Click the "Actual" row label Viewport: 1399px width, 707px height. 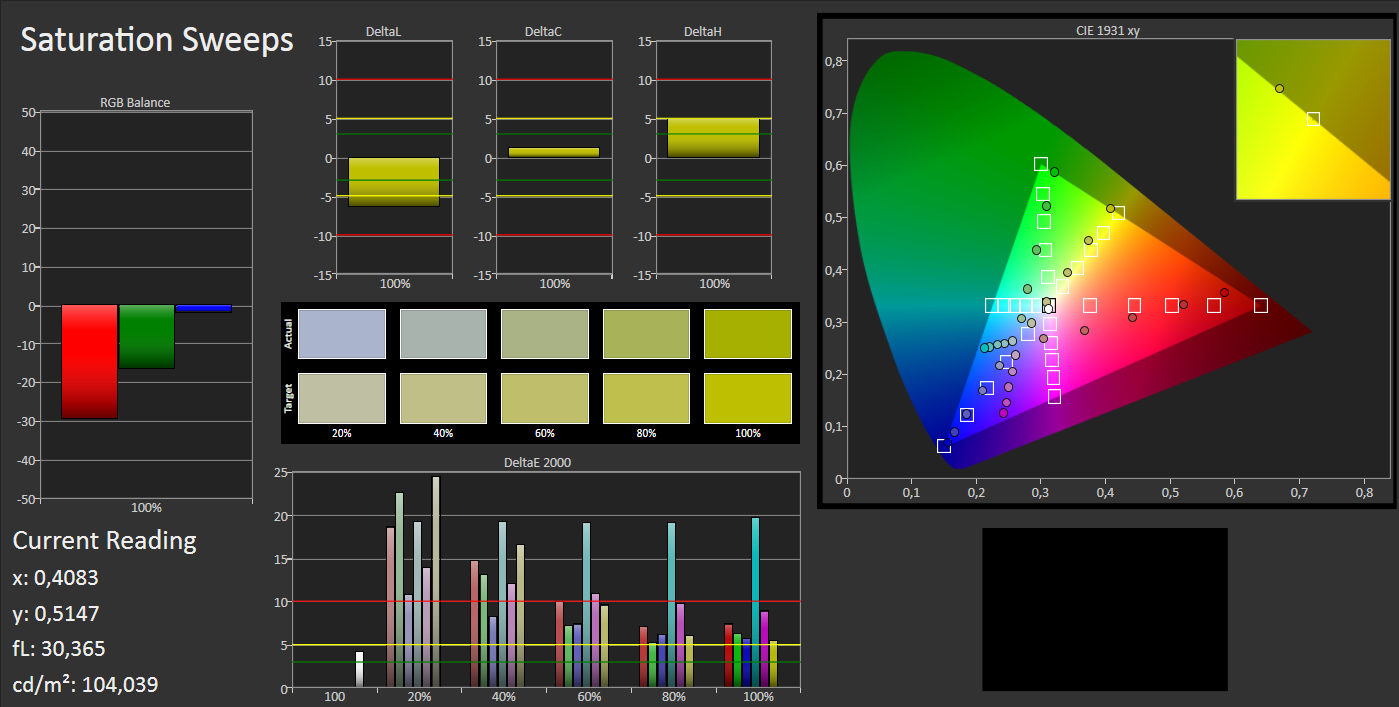(x=290, y=334)
